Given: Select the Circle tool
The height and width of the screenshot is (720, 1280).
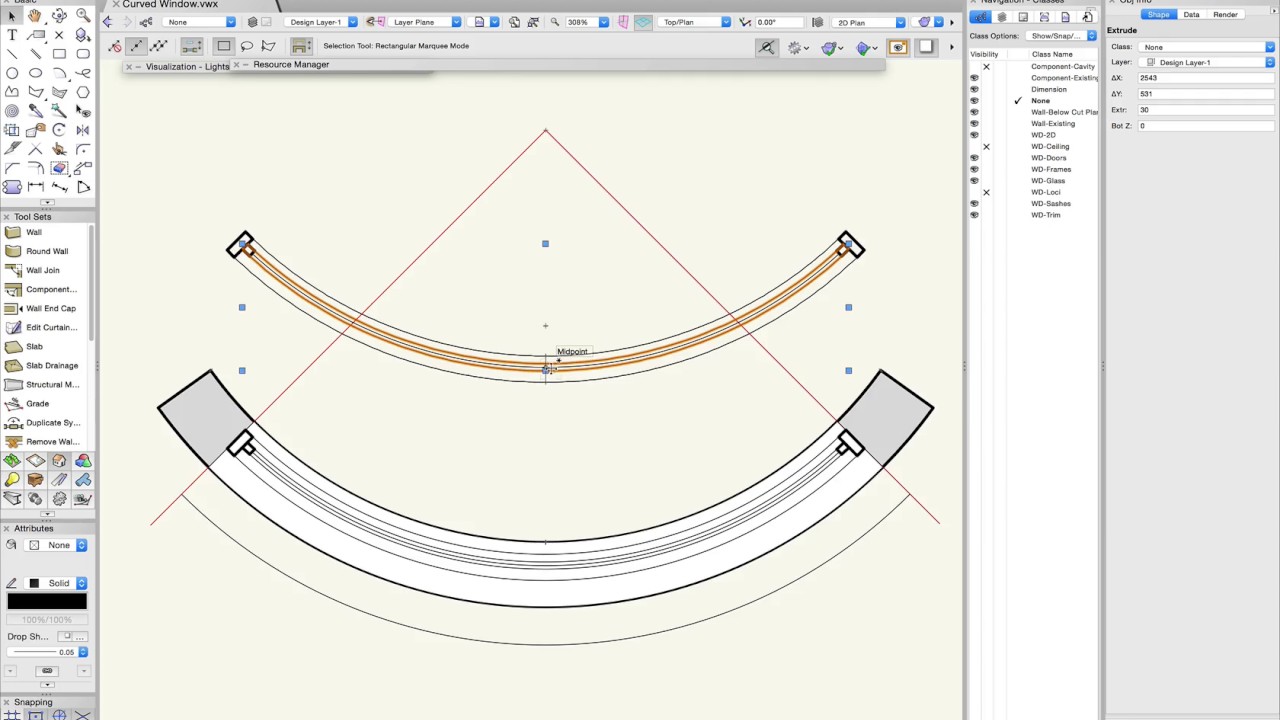Looking at the screenshot, I should 12,73.
